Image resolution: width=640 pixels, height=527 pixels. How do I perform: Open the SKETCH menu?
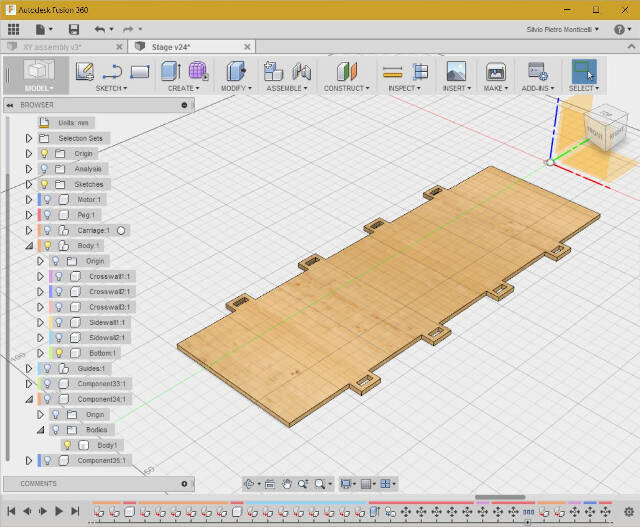(x=111, y=88)
